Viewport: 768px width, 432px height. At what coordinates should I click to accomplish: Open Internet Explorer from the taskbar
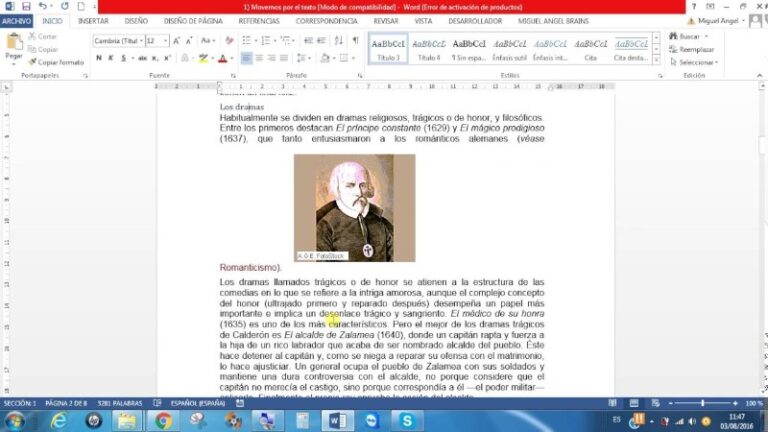tap(58, 421)
